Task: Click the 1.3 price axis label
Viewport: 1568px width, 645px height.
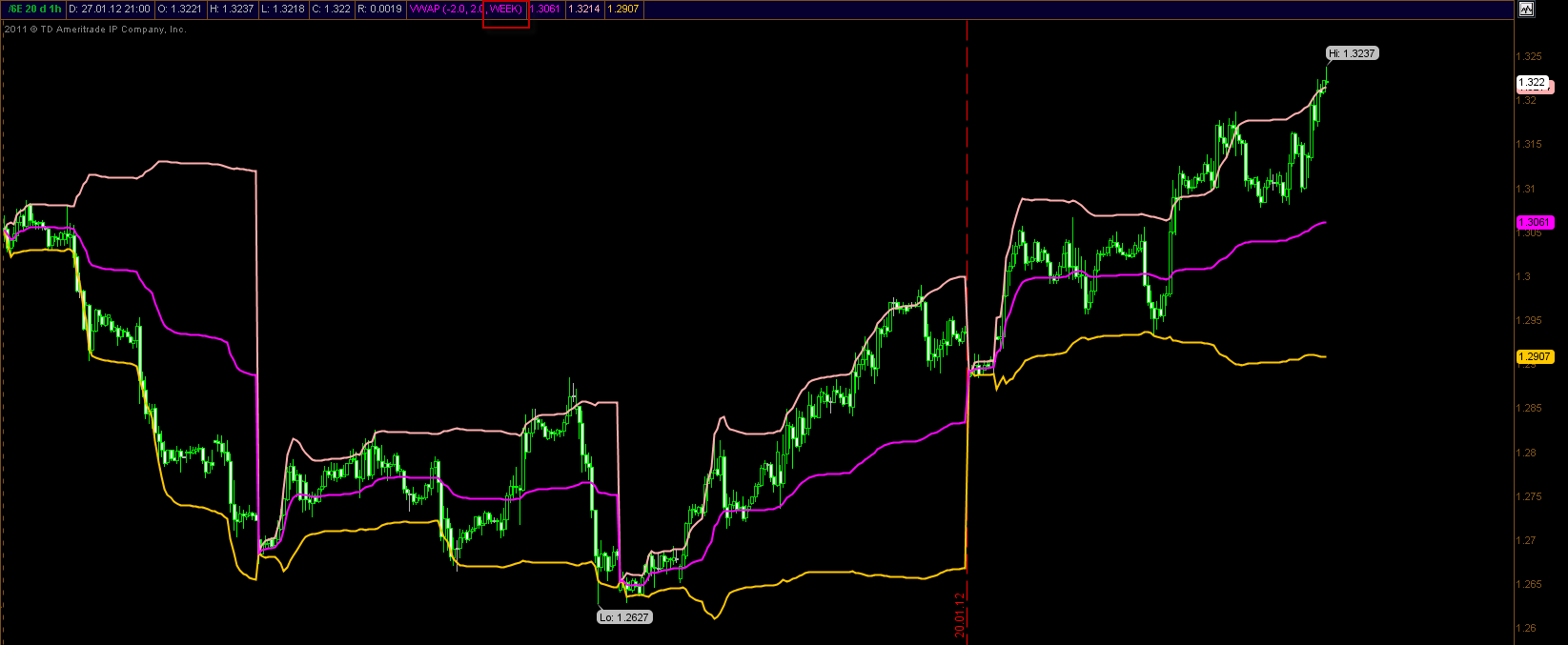Action: tap(1523, 276)
